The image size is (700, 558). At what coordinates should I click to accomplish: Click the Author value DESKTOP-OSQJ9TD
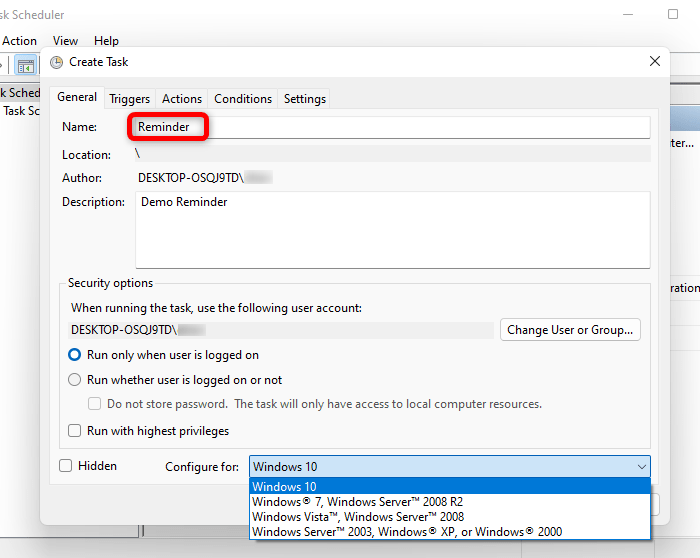pos(205,178)
